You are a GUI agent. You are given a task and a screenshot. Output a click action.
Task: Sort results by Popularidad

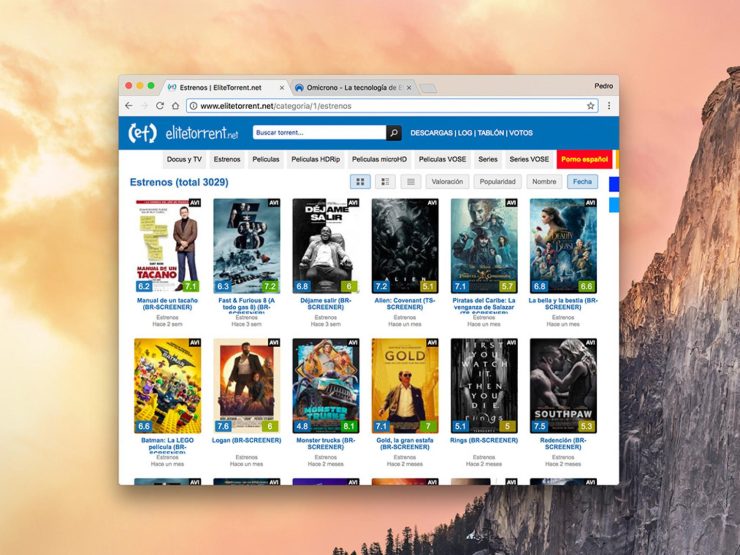coord(497,182)
